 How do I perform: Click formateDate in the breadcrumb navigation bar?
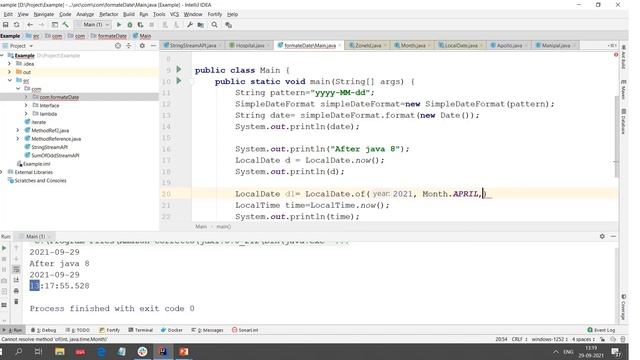pyautogui.click(x=109, y=36)
